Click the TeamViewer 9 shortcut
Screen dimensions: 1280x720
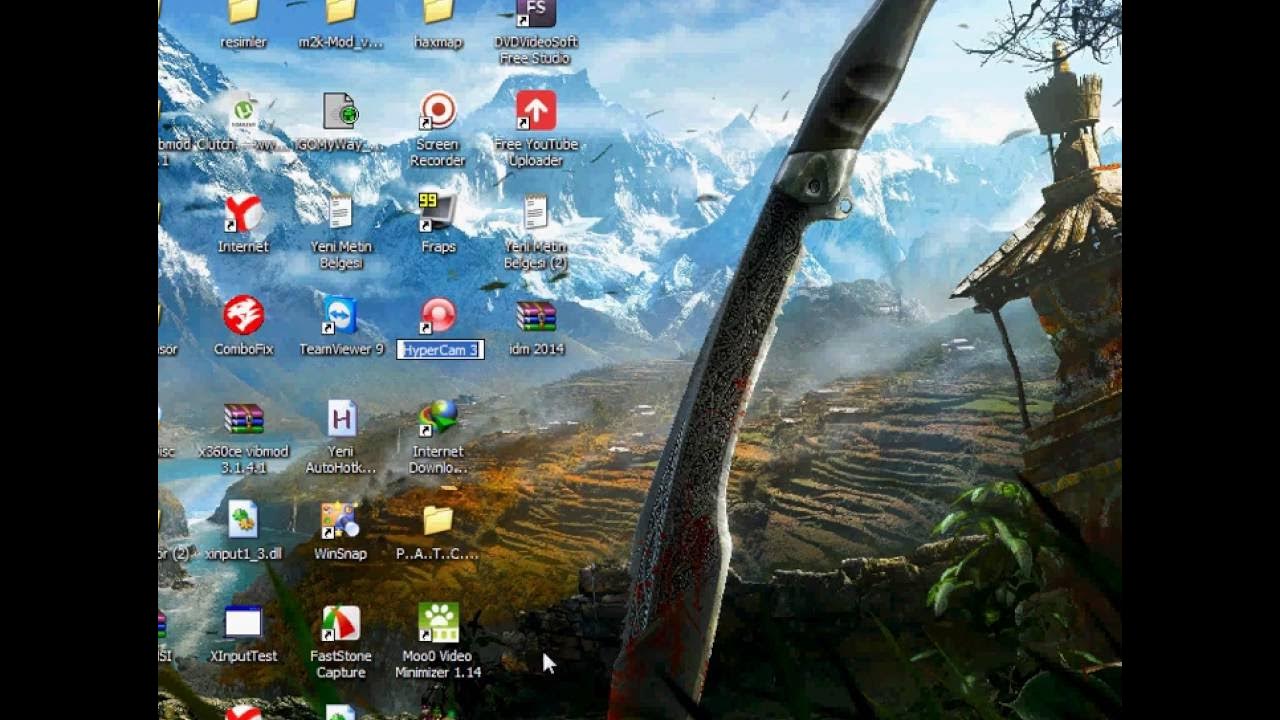coord(341,316)
